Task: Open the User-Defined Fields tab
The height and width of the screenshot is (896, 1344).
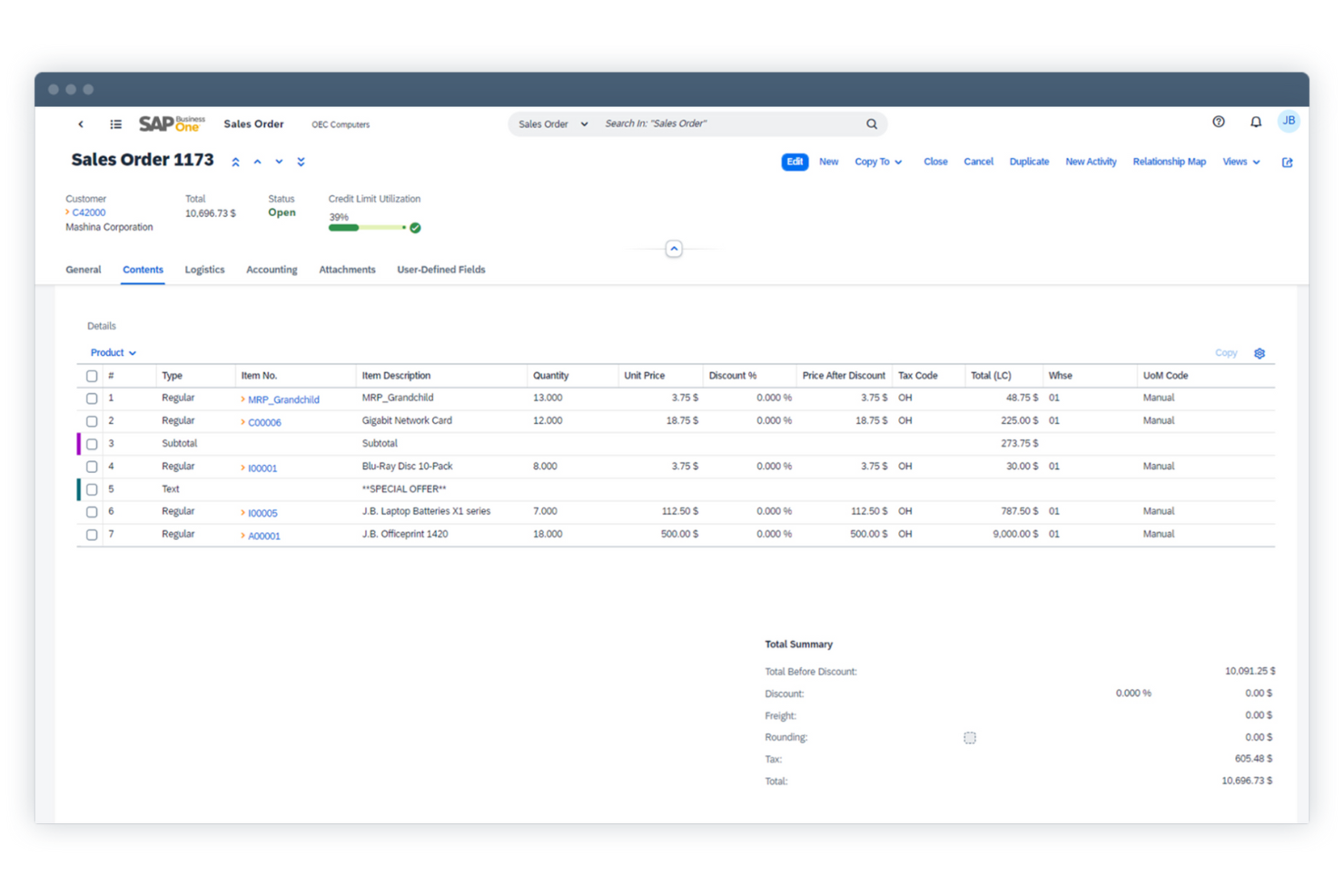Action: point(441,270)
